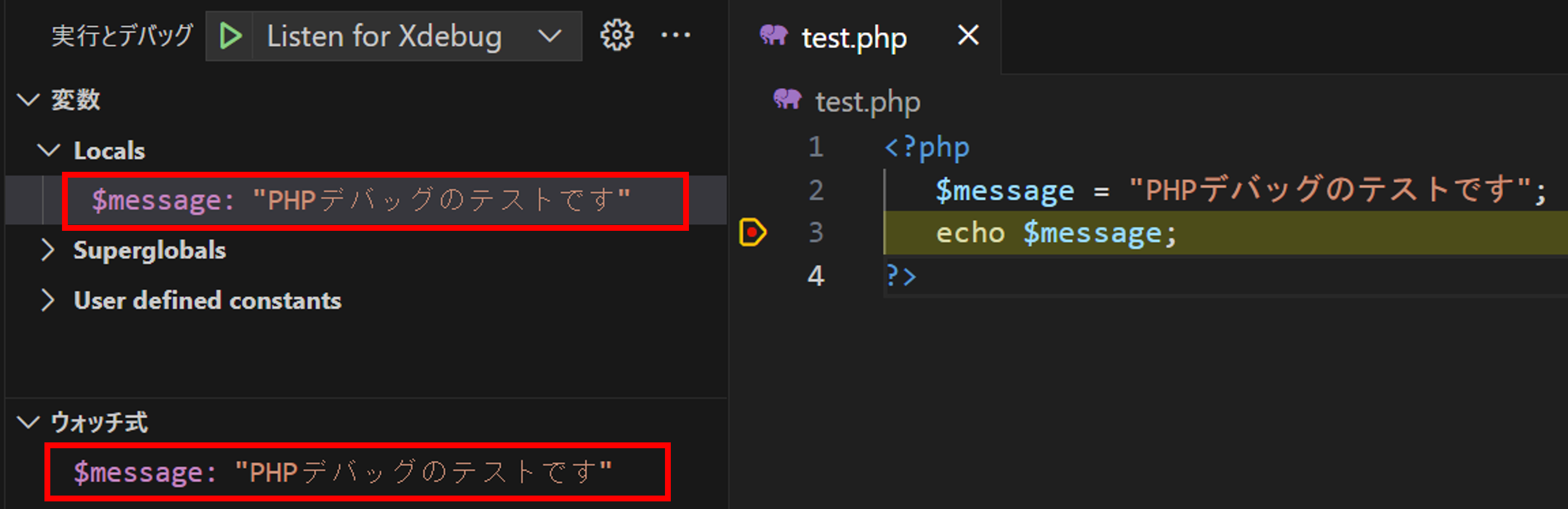
Task: Click the 実行とデバッグ panel title
Action: [x=120, y=35]
